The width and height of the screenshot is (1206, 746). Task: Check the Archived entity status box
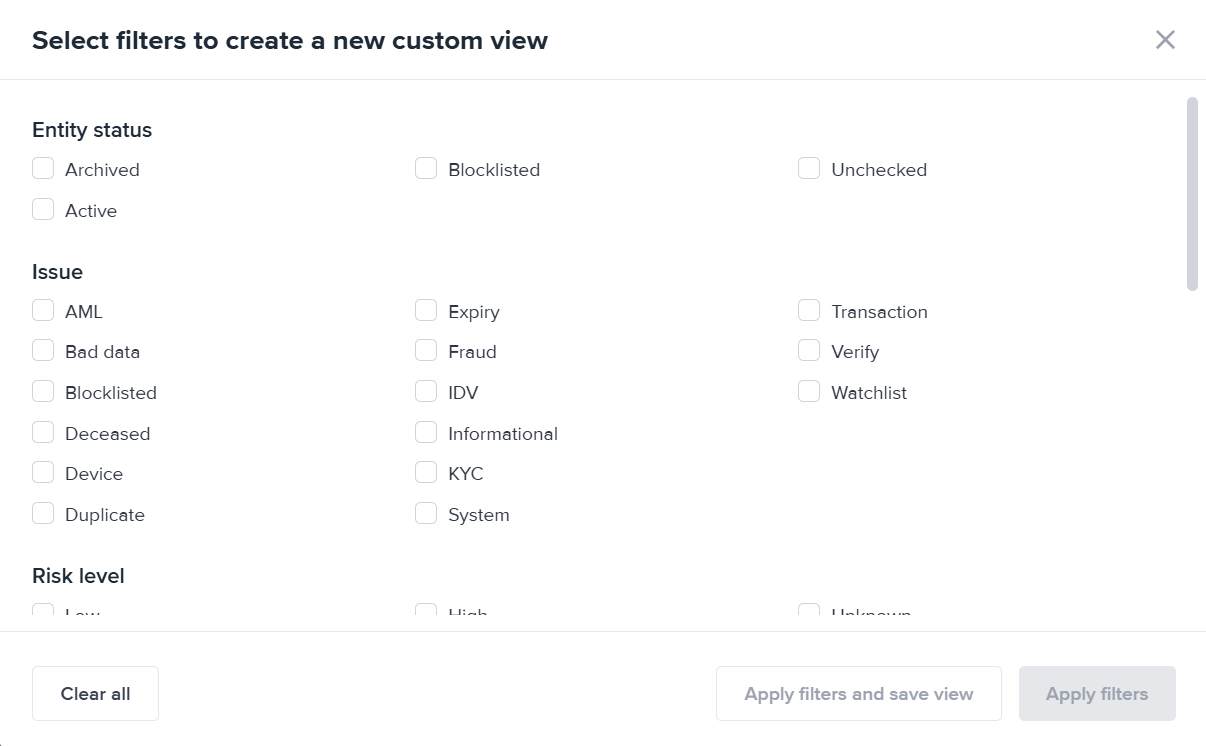click(43, 169)
